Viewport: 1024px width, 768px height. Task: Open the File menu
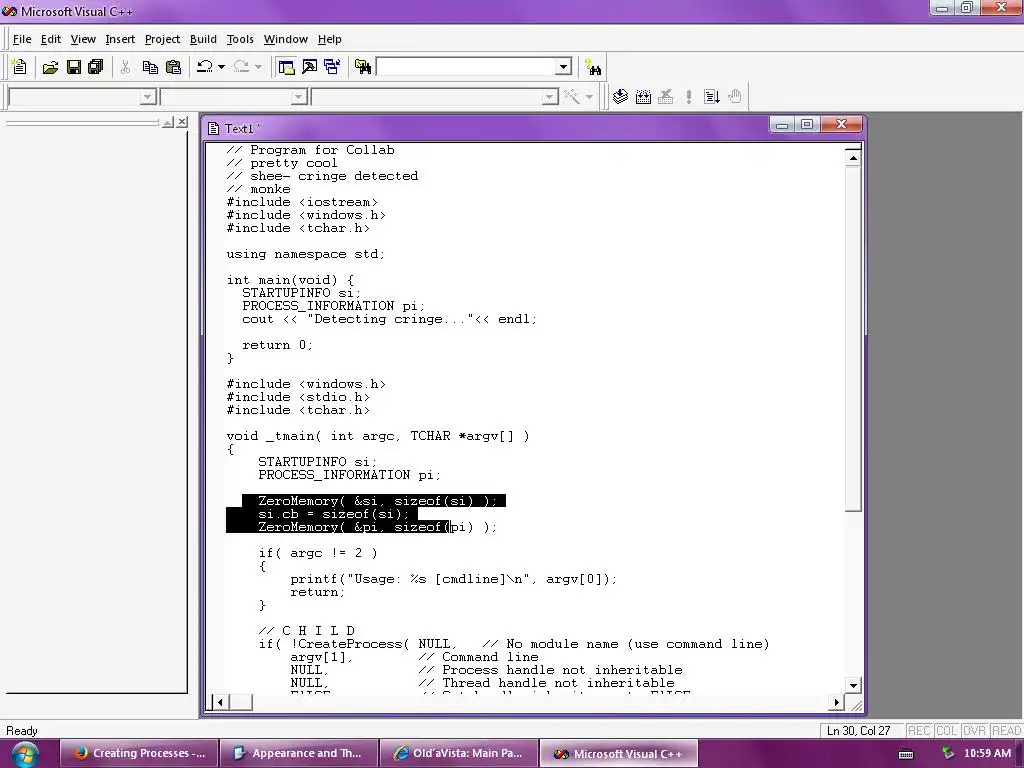click(x=22, y=39)
